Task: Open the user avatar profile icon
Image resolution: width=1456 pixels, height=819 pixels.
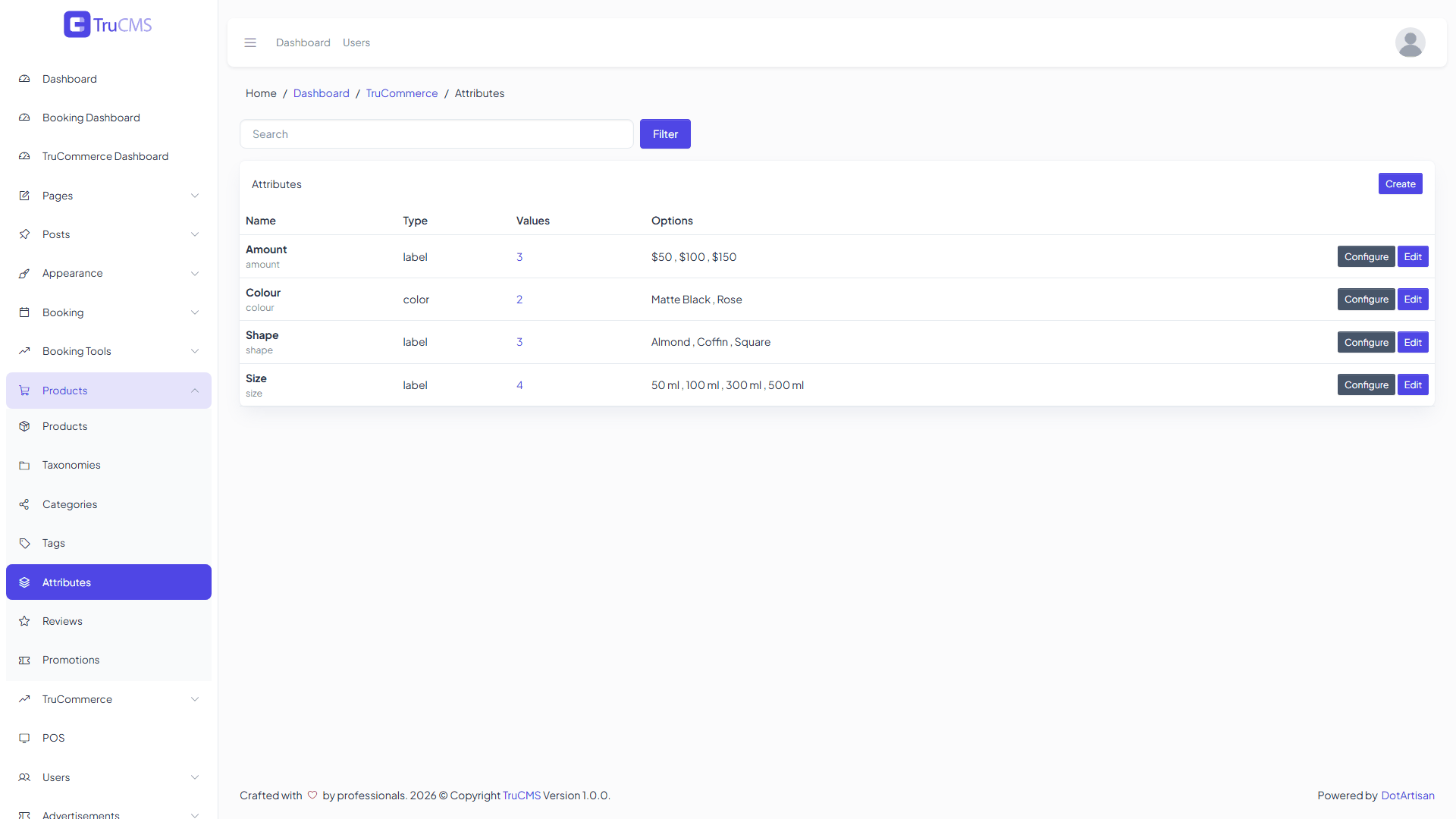Action: pos(1410,42)
